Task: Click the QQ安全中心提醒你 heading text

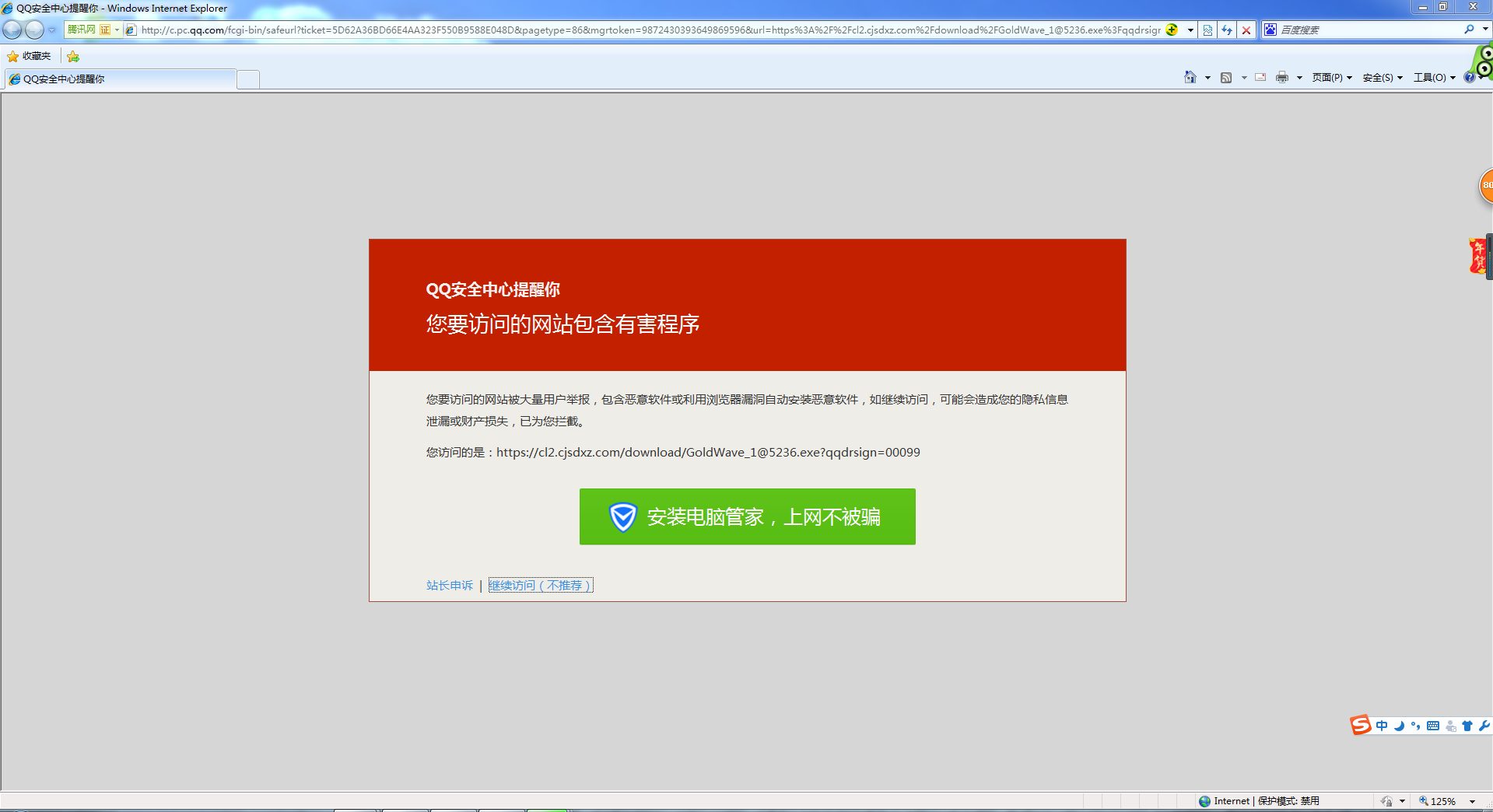Action: click(x=492, y=289)
